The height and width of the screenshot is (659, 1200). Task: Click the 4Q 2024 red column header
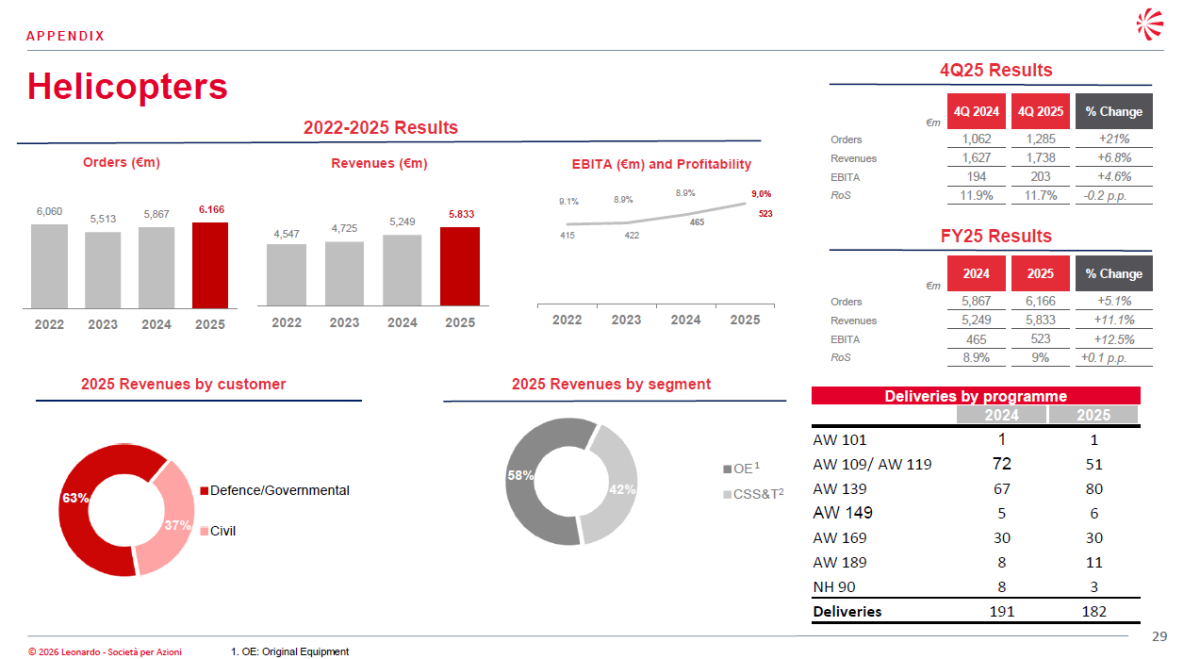[977, 111]
